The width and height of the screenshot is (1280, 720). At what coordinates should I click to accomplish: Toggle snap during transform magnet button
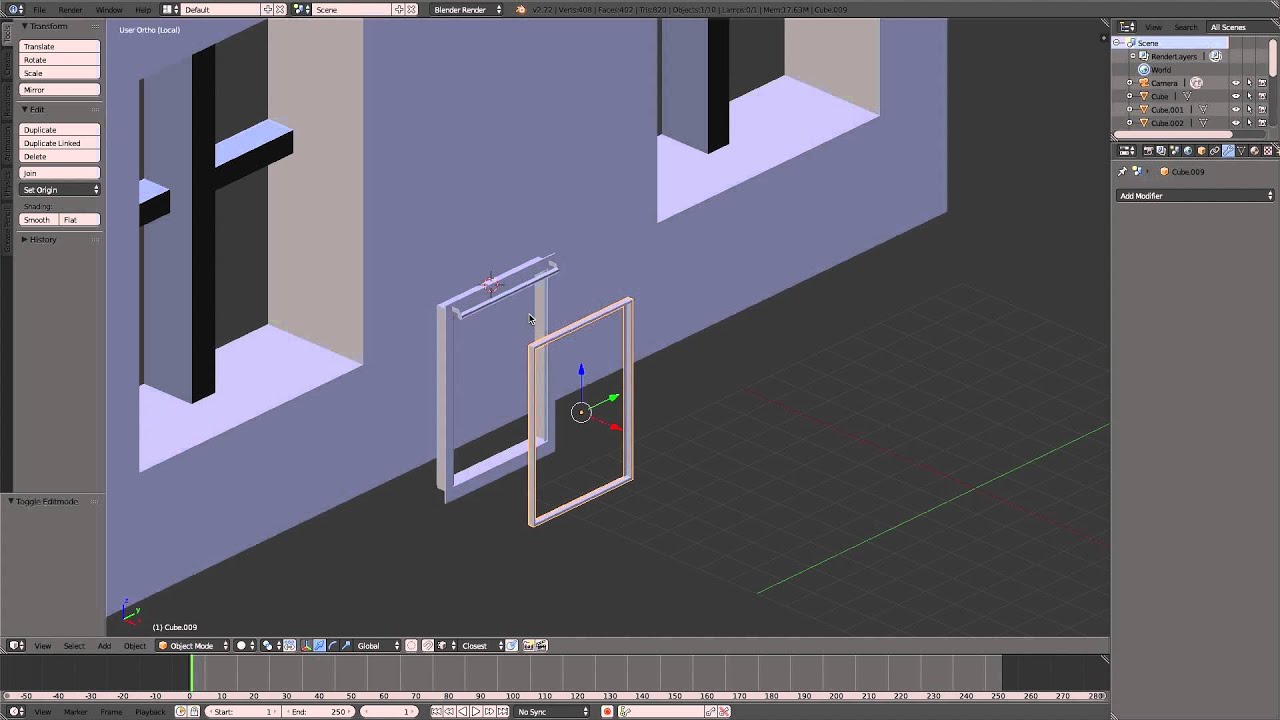(x=428, y=646)
